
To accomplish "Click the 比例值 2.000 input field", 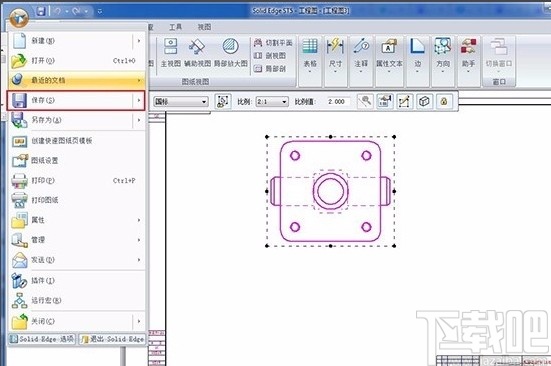I will coord(338,102).
